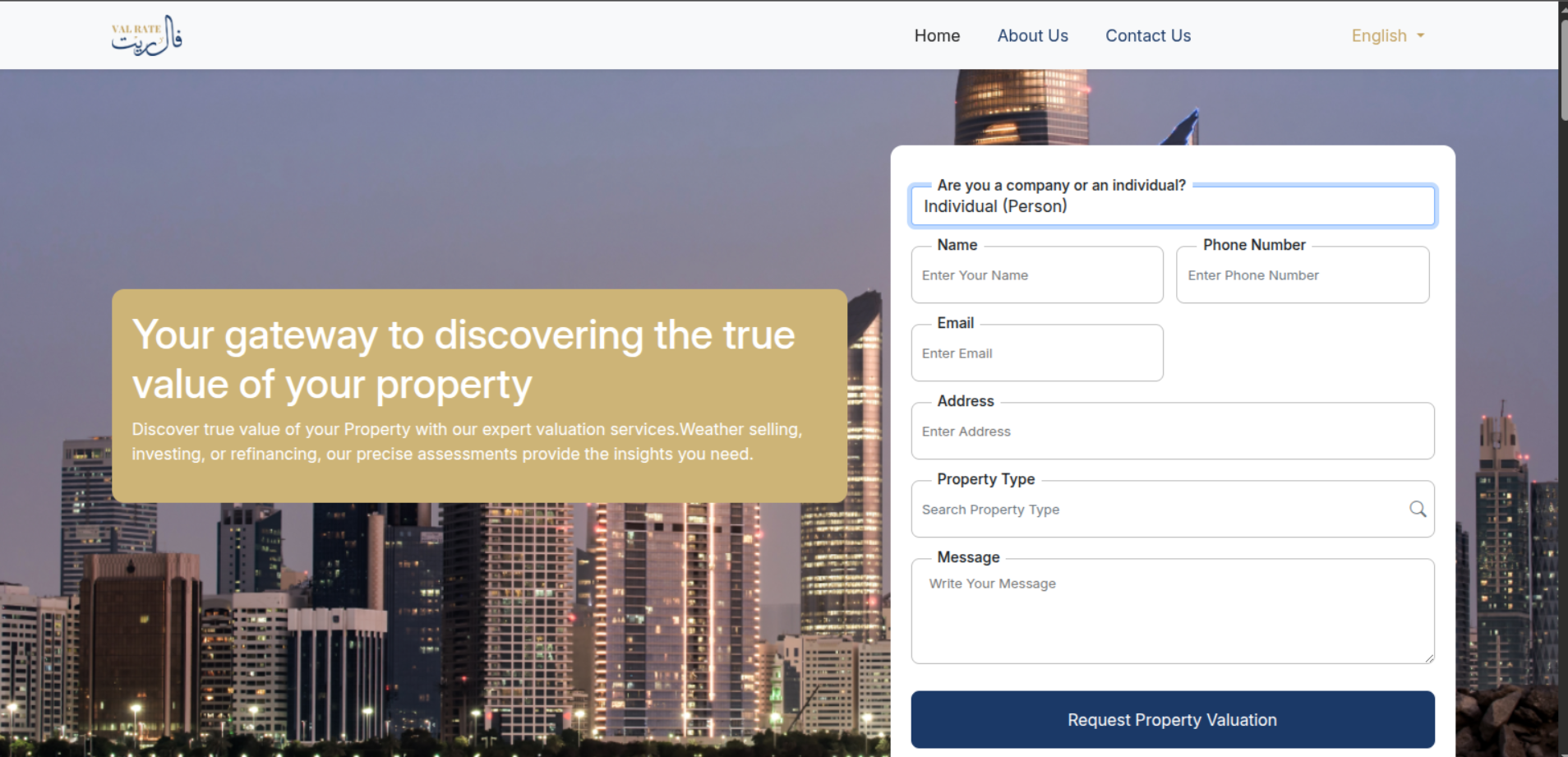The image size is (1568, 757).
Task: Click the Property Type search magnifier icon
Action: tap(1418, 509)
